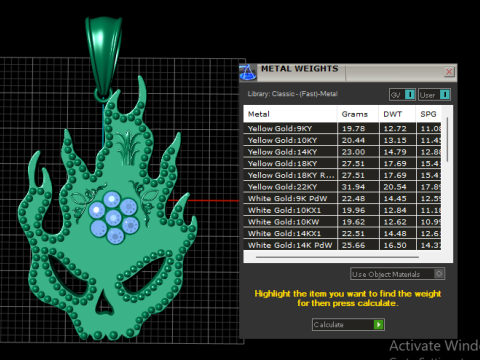Select the White Gold:10KW row
The height and width of the screenshot is (360, 480).
pos(342,222)
